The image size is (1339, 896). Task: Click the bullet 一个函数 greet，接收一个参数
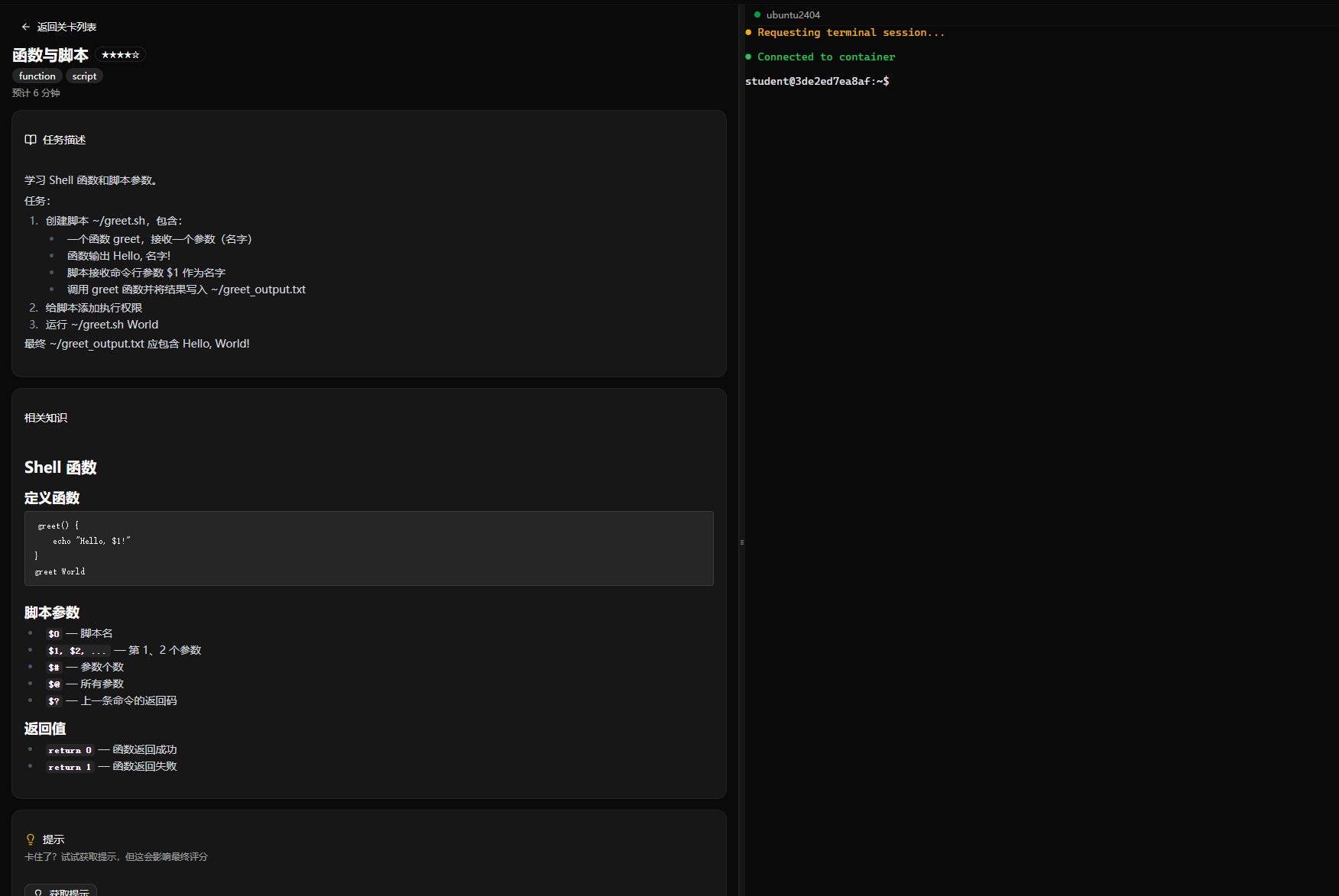tap(159, 239)
